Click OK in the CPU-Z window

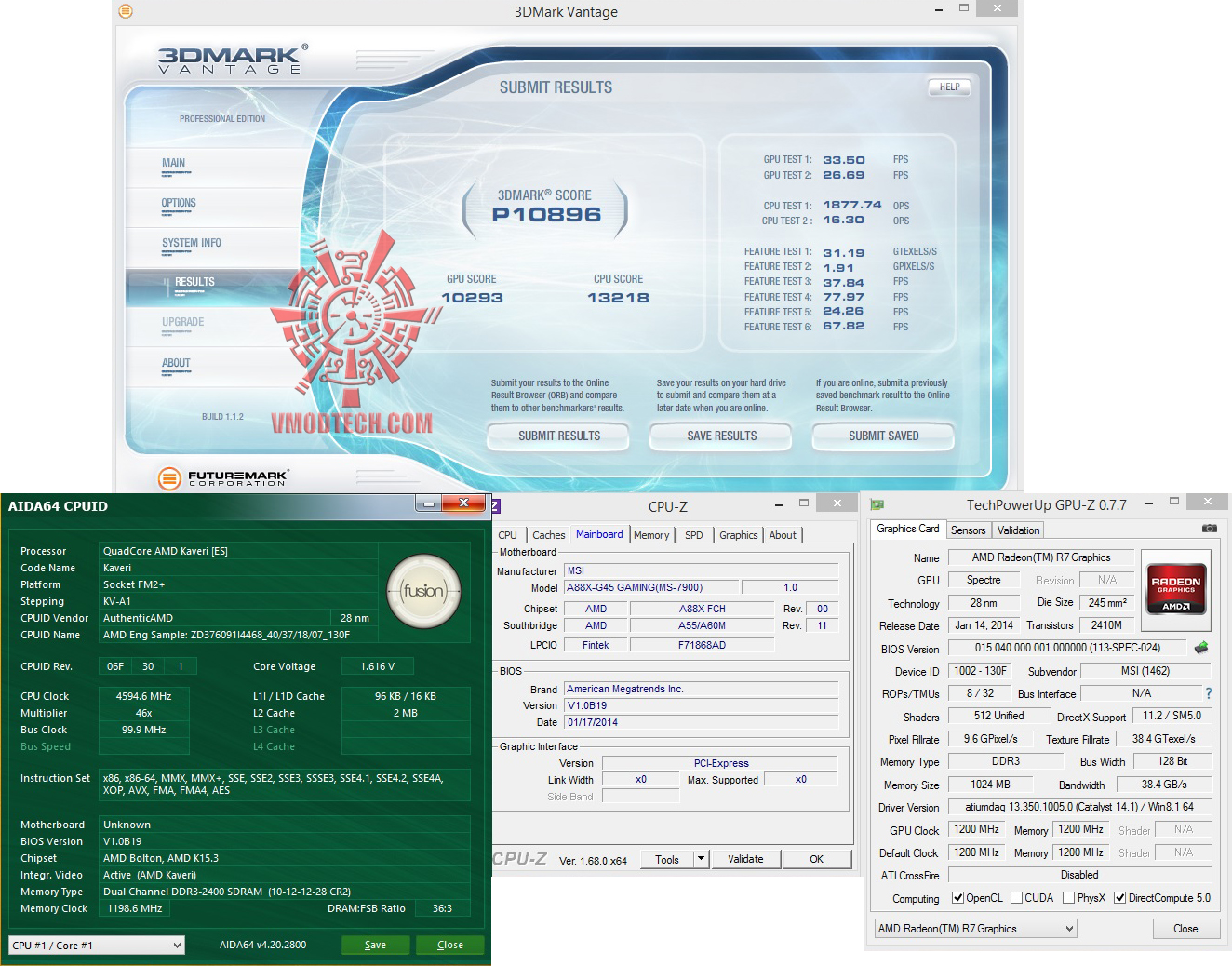(816, 859)
